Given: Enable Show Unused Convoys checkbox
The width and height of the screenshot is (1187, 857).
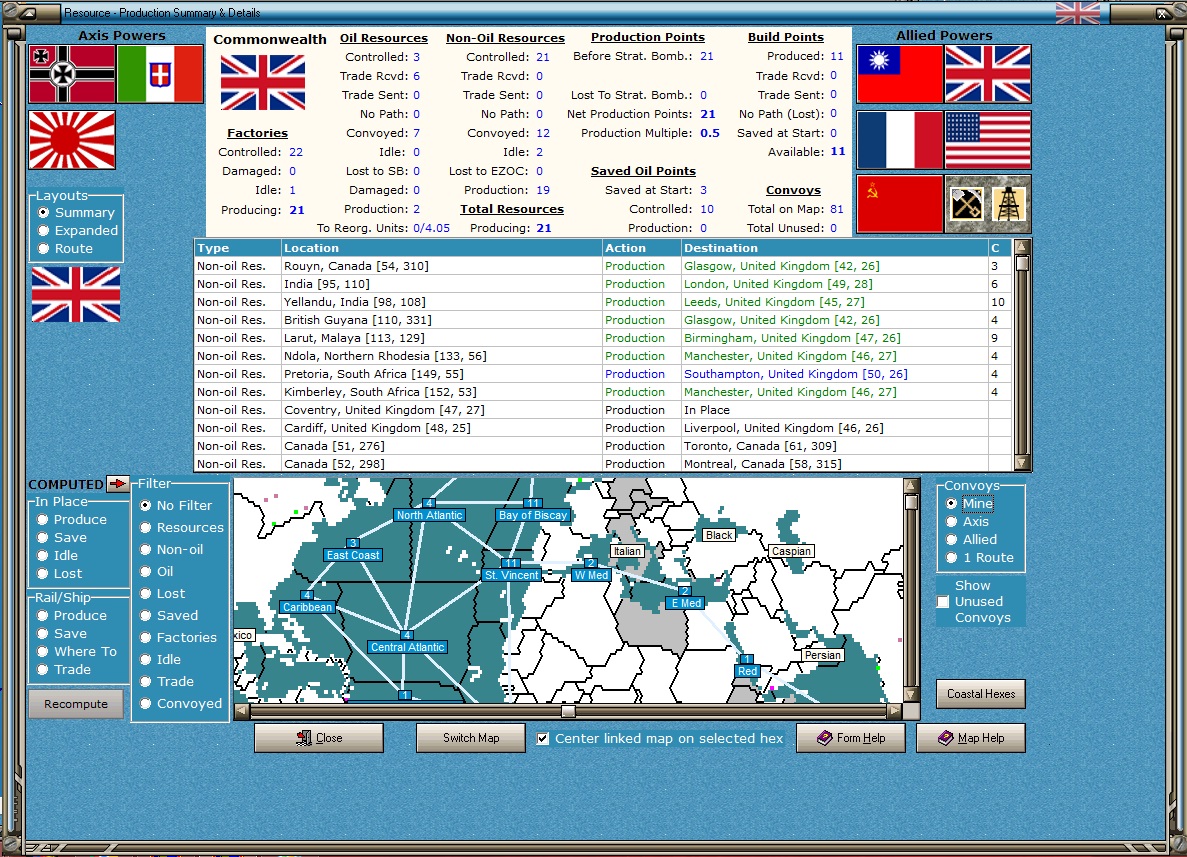Looking at the screenshot, I should [943, 602].
